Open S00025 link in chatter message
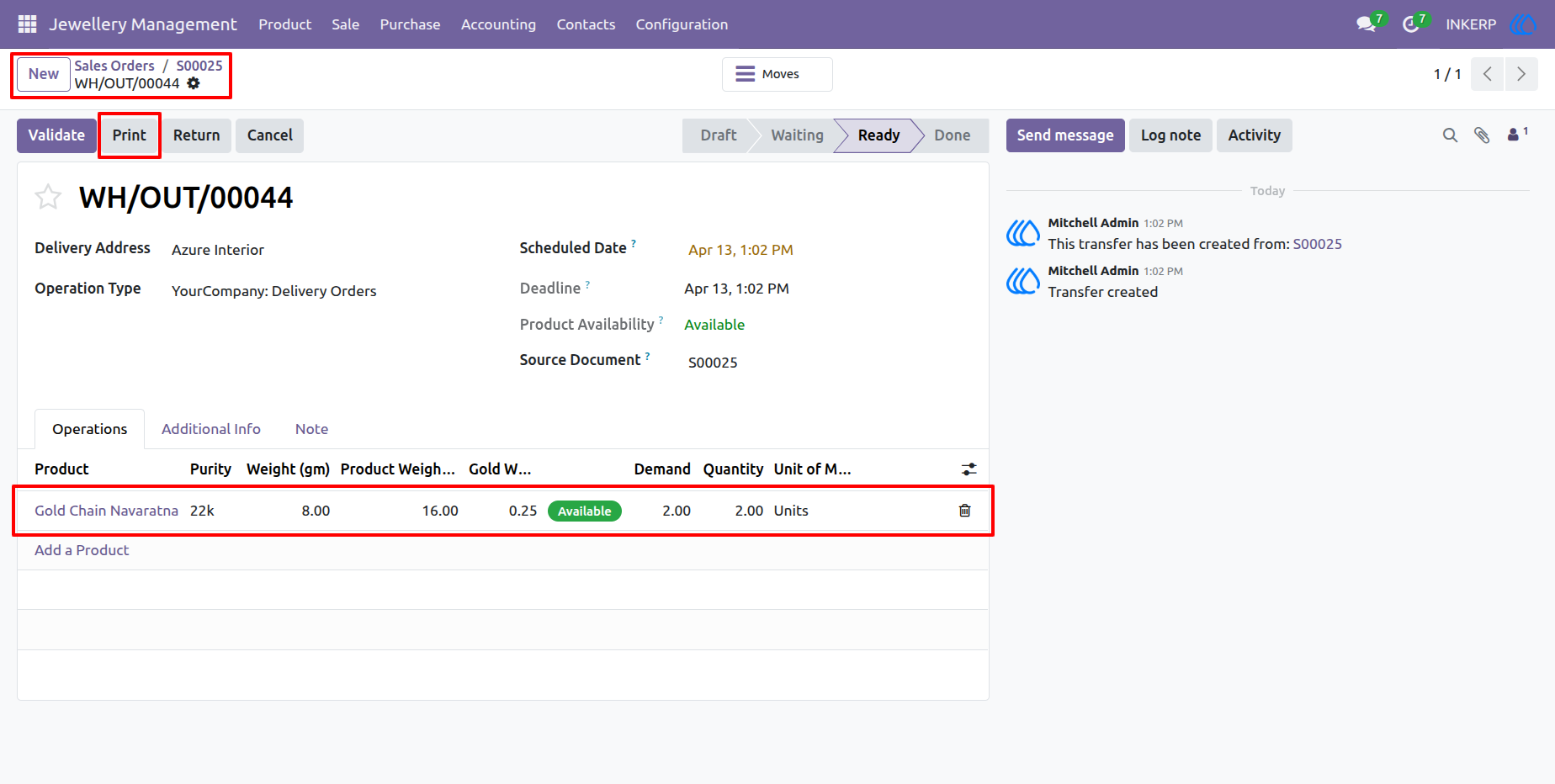 (x=1317, y=244)
